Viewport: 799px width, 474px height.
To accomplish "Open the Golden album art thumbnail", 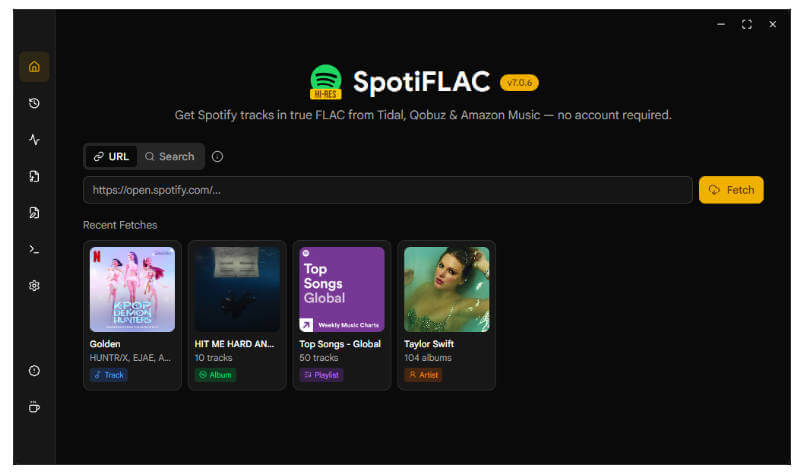I will click(x=132, y=289).
